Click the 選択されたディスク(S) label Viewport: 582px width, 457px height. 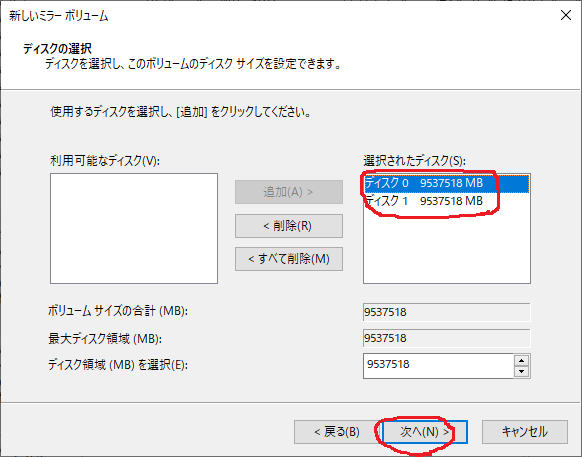[414, 161]
